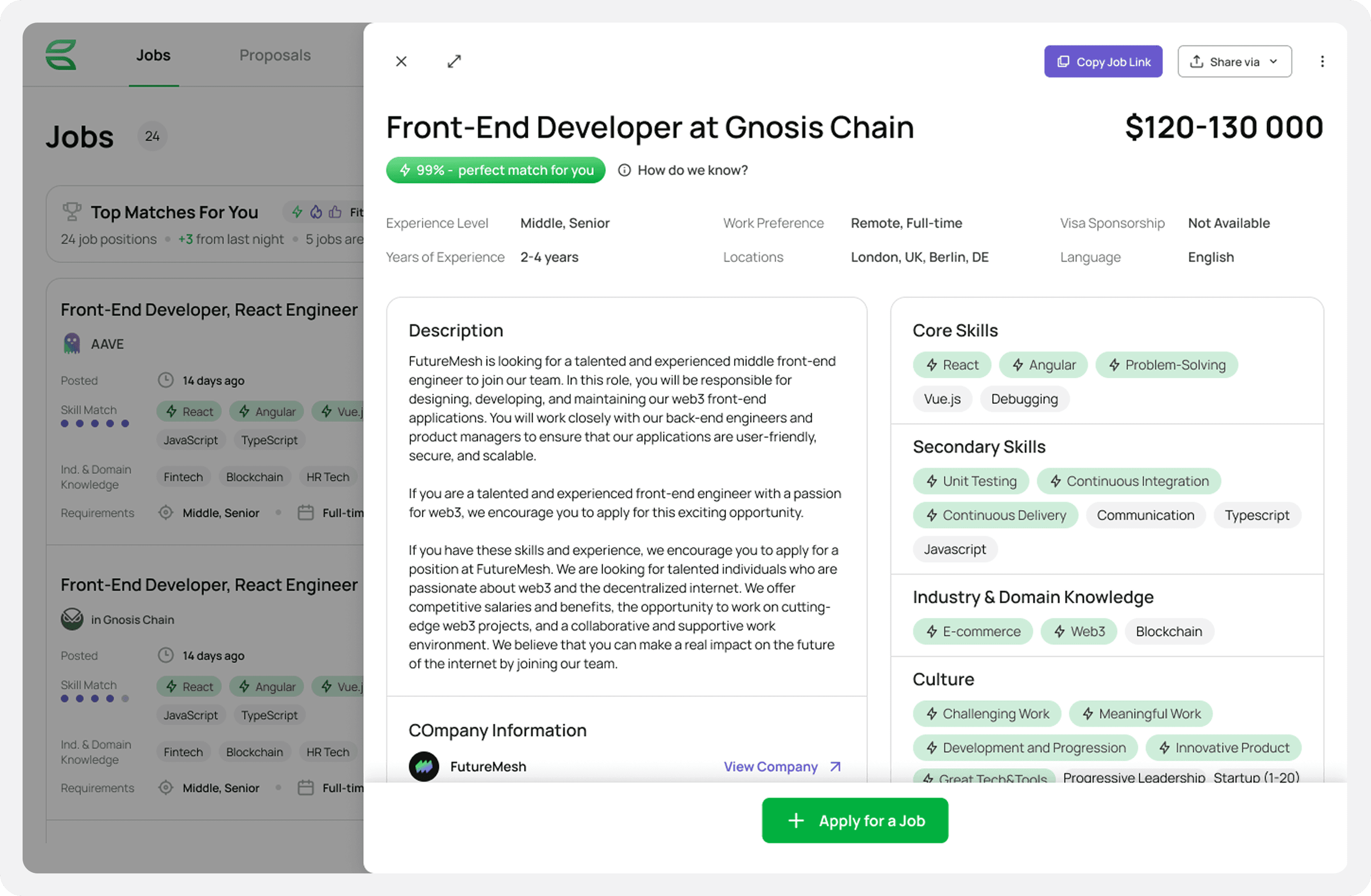Click the expand panel diagonal arrows icon
The height and width of the screenshot is (896, 1371).
pyautogui.click(x=454, y=61)
